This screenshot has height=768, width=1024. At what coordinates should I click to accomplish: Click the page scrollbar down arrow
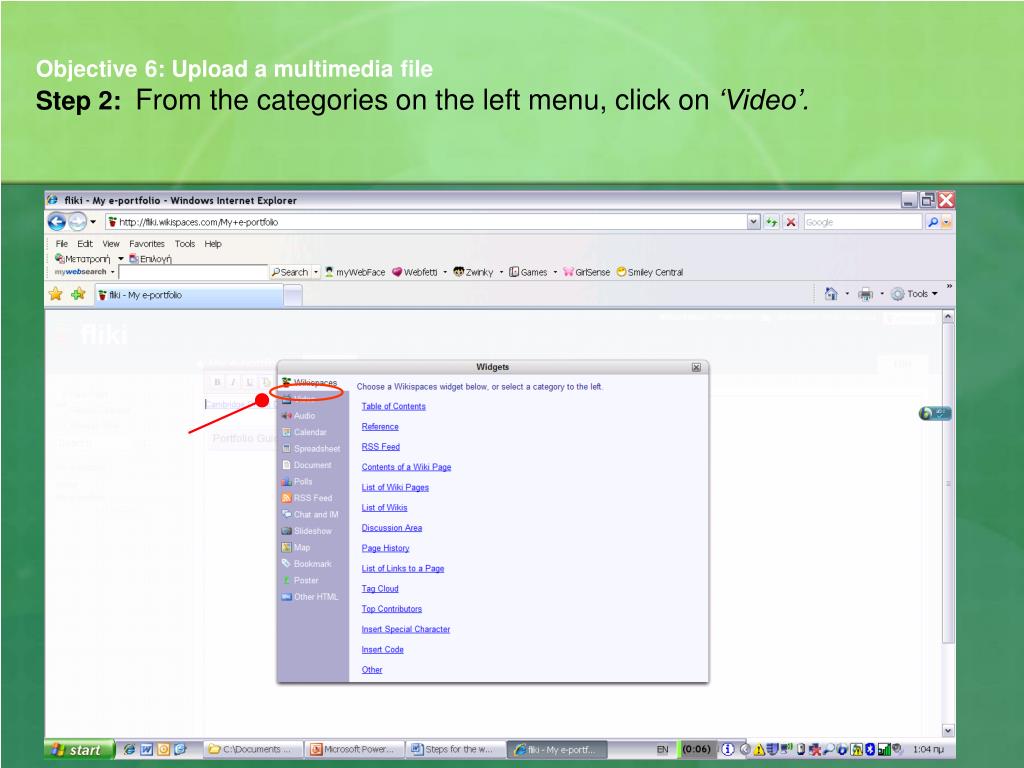(x=948, y=731)
